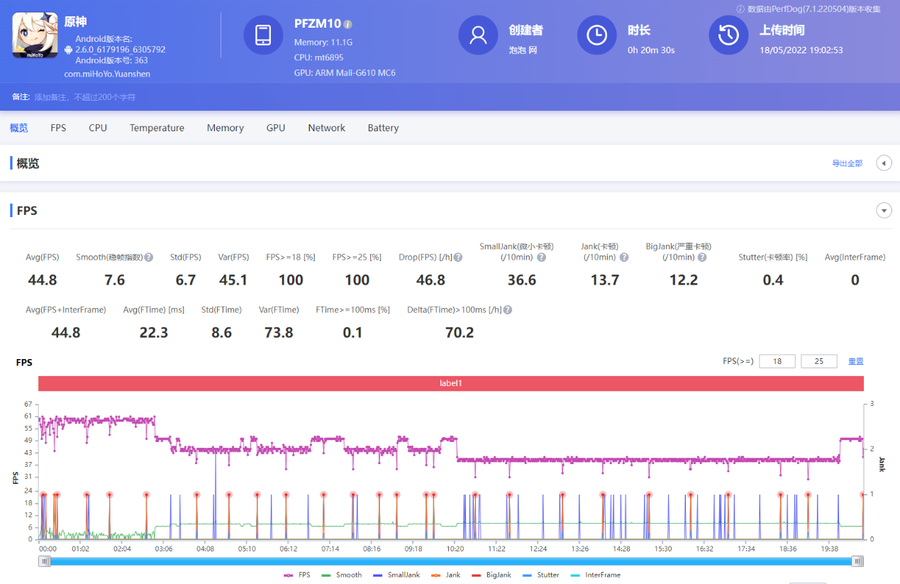This screenshot has width=900, height=584.
Task: Click the left handle of timeline slider
Action: 44,562
